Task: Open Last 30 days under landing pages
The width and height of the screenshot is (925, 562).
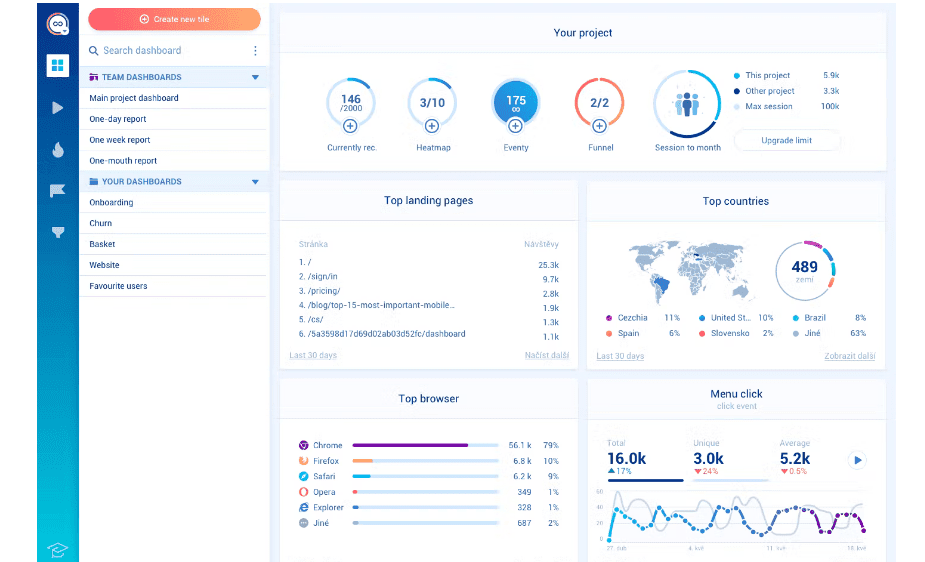Action: point(313,356)
